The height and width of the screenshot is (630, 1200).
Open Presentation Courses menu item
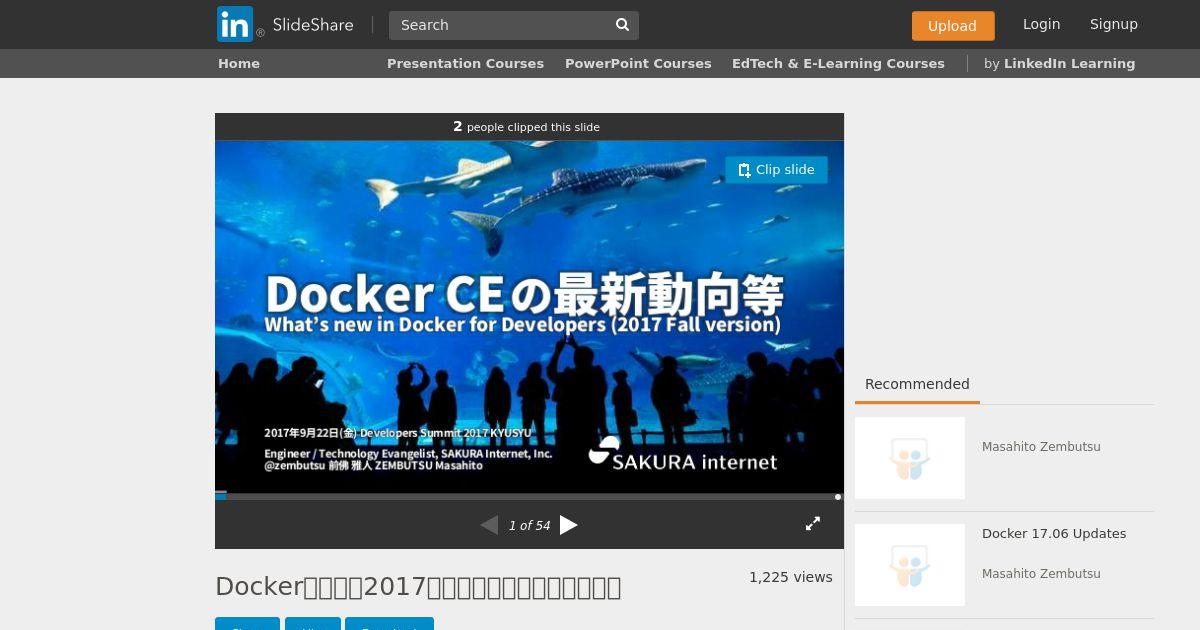point(465,63)
